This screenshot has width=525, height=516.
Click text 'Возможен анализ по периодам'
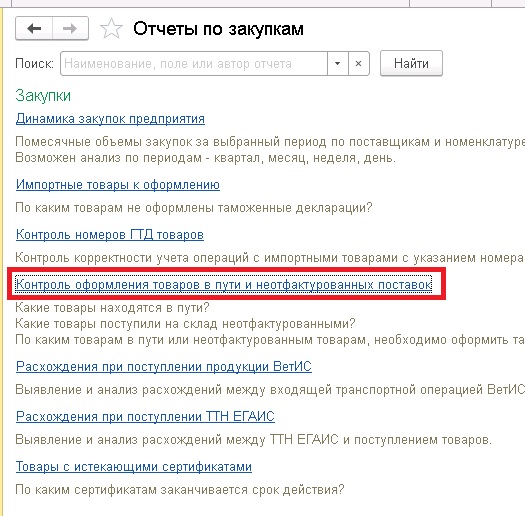coord(108,158)
